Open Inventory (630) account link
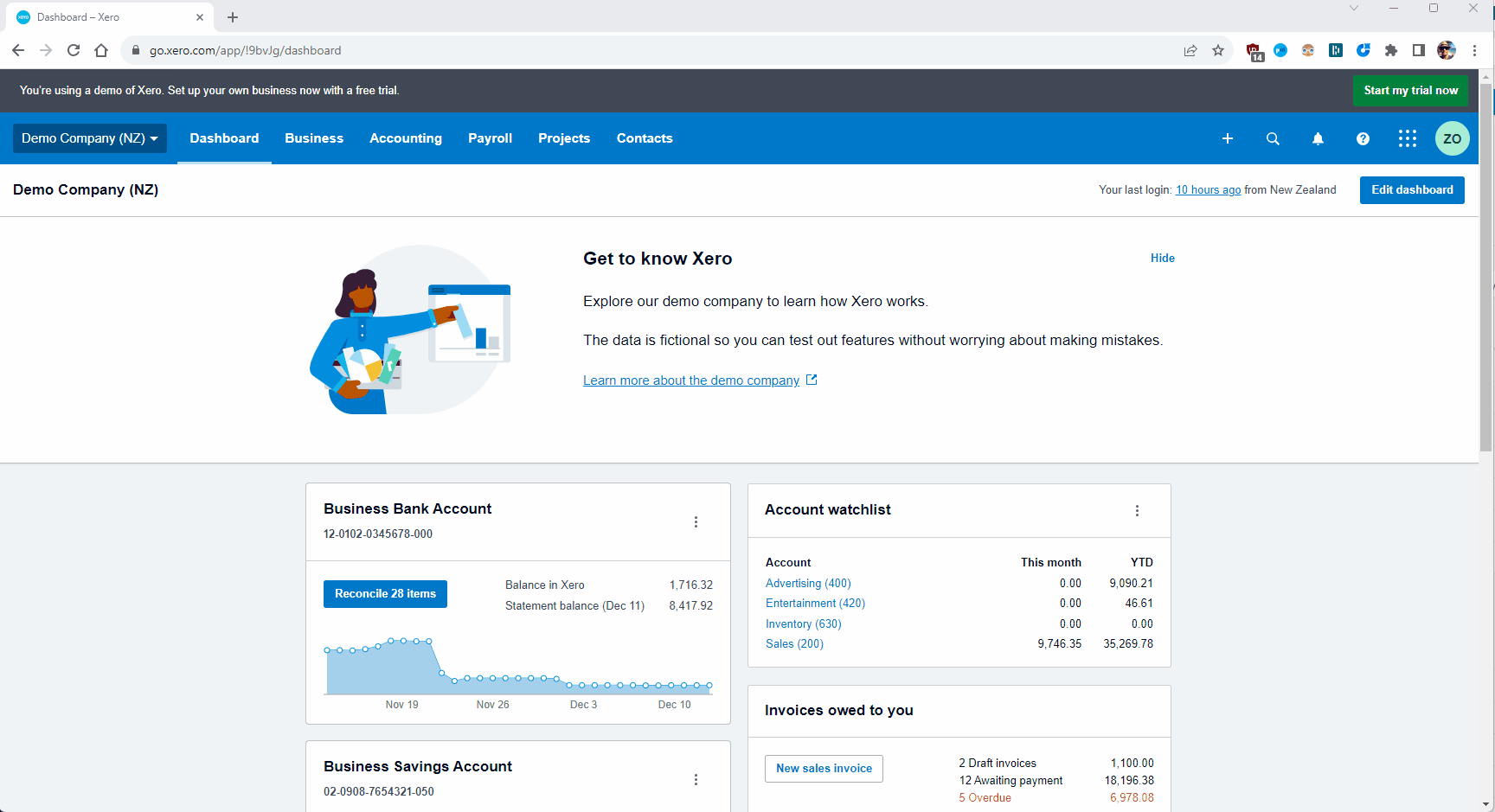 (x=803, y=624)
